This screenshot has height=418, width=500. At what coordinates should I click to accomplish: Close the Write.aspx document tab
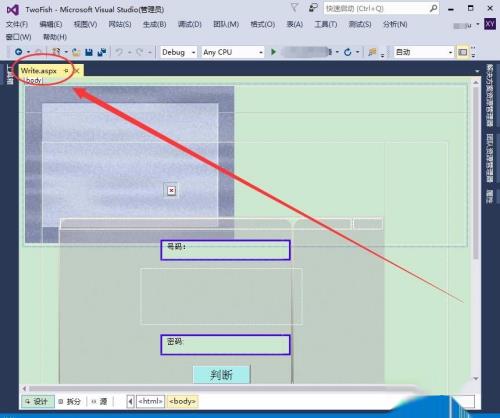pos(77,71)
